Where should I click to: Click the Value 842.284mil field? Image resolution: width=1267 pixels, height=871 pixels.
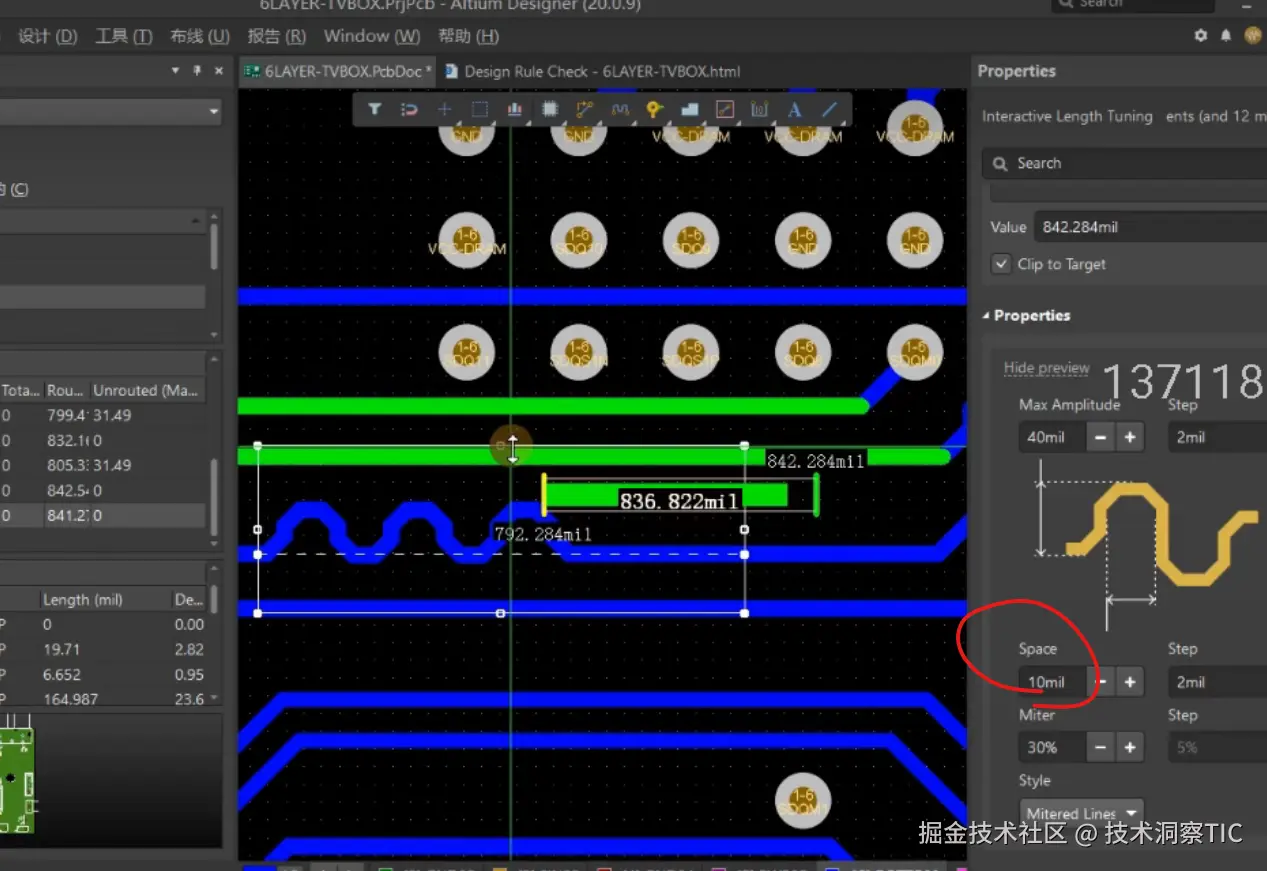[x=1150, y=227]
